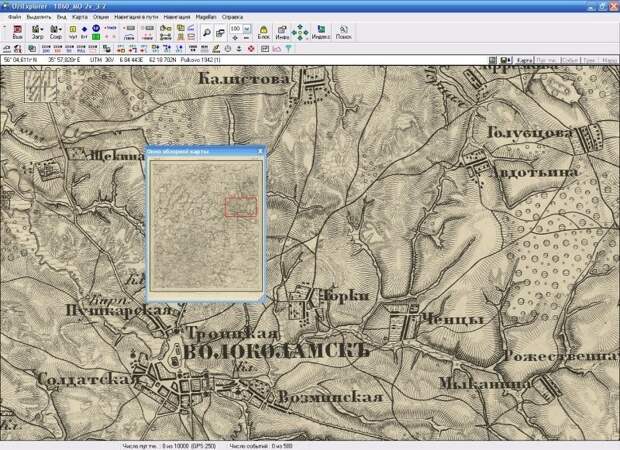Click the blue circle map feature icon
620x450 pixels.
click(96, 28)
